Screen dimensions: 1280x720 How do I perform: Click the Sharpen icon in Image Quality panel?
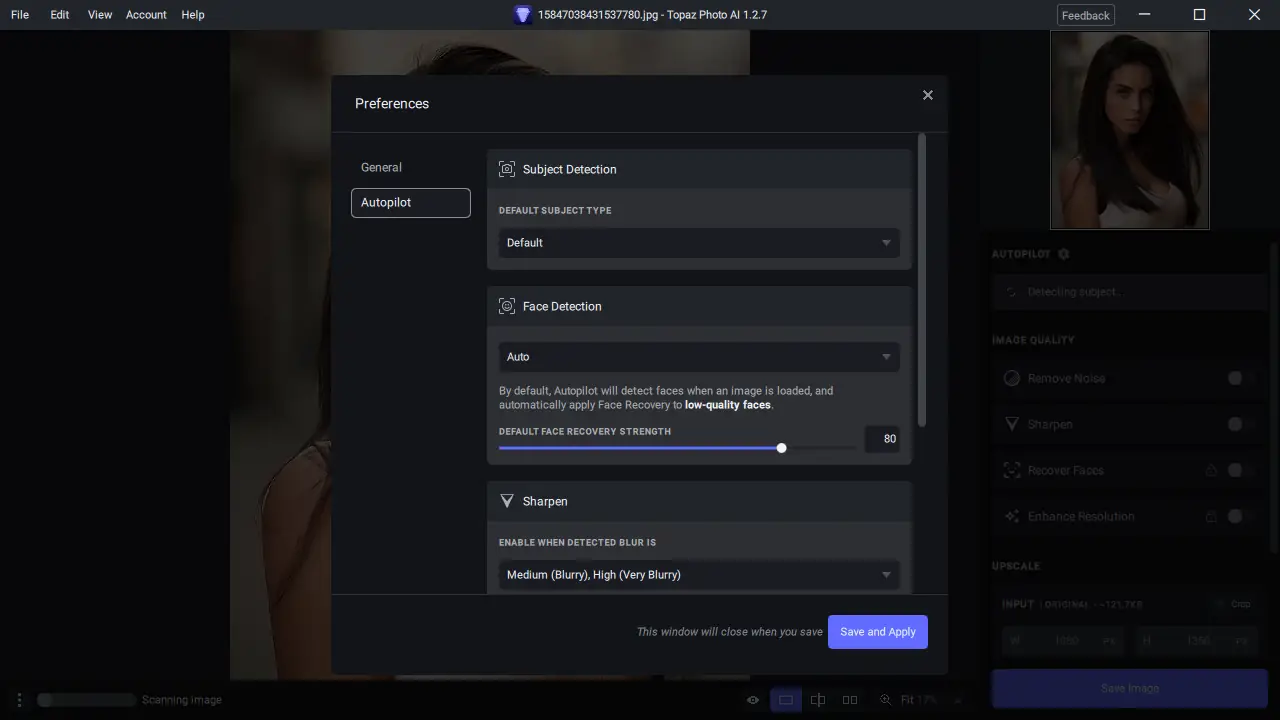(1011, 424)
